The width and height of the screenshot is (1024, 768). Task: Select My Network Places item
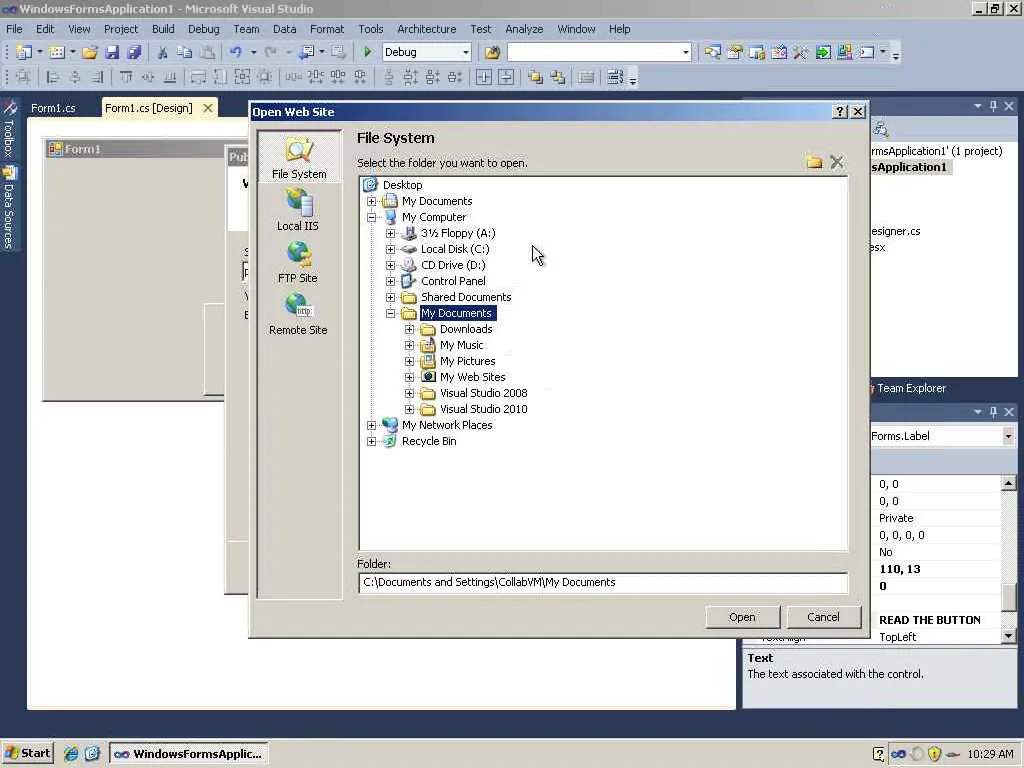(447, 425)
